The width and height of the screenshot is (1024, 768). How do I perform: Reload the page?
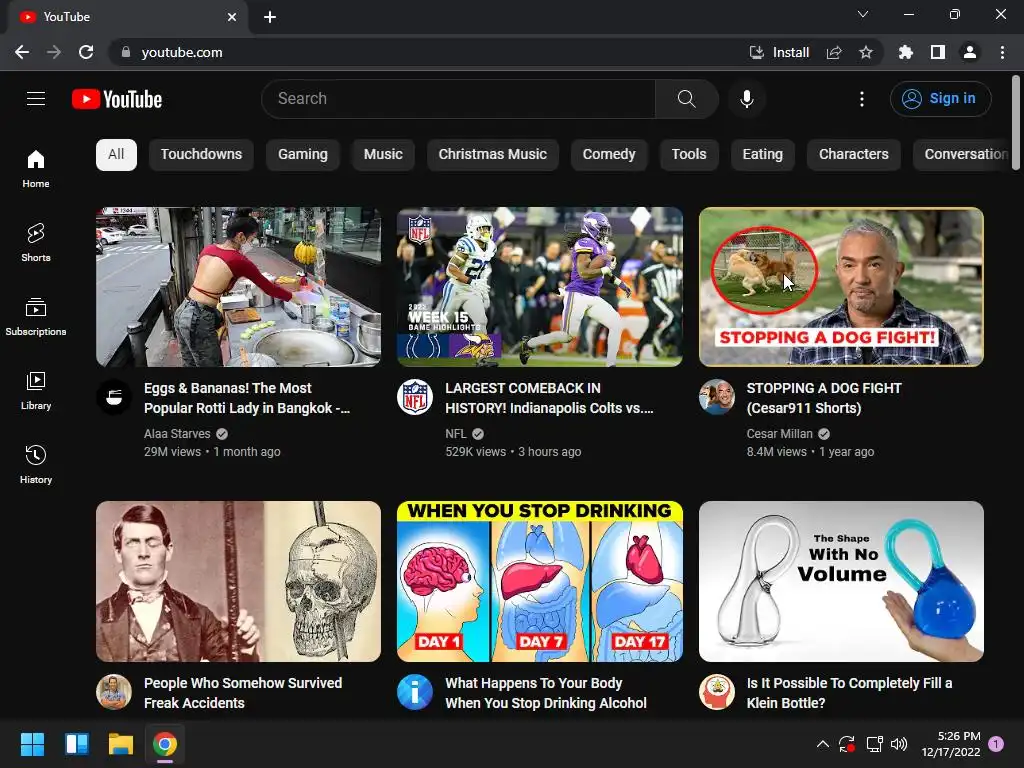86,52
